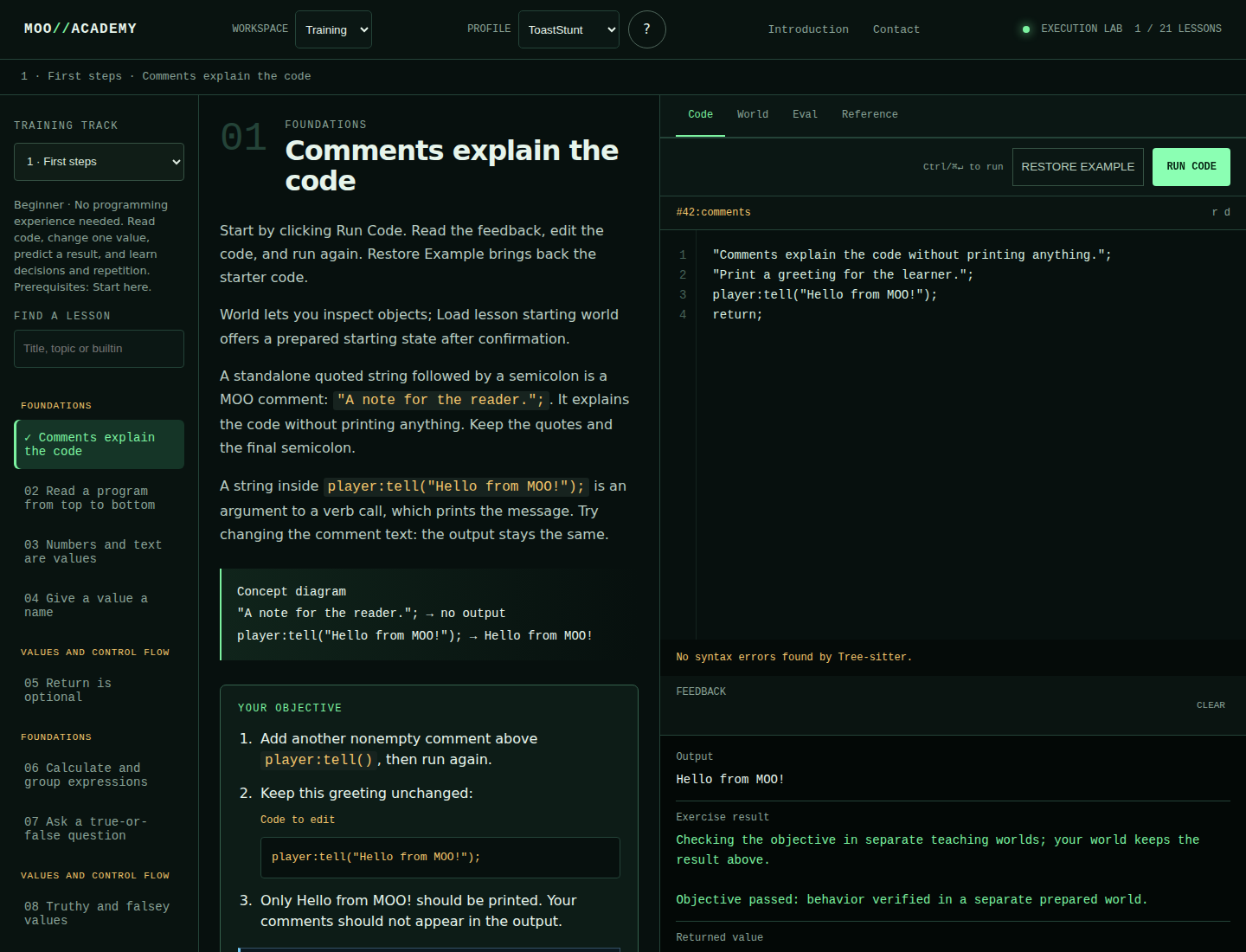The height and width of the screenshot is (952, 1246).
Task: Click the main 'Comments explain the code' heading
Action: 452,165
